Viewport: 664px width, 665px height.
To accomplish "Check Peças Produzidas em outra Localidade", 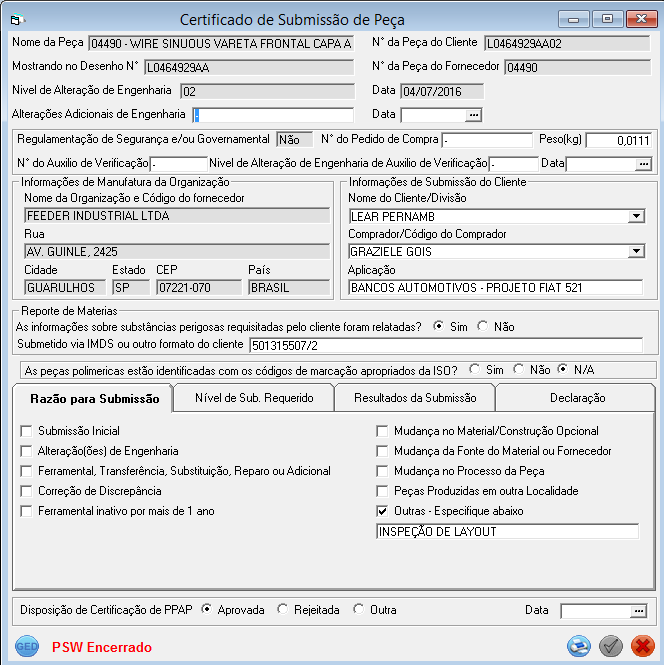I will 382,491.
